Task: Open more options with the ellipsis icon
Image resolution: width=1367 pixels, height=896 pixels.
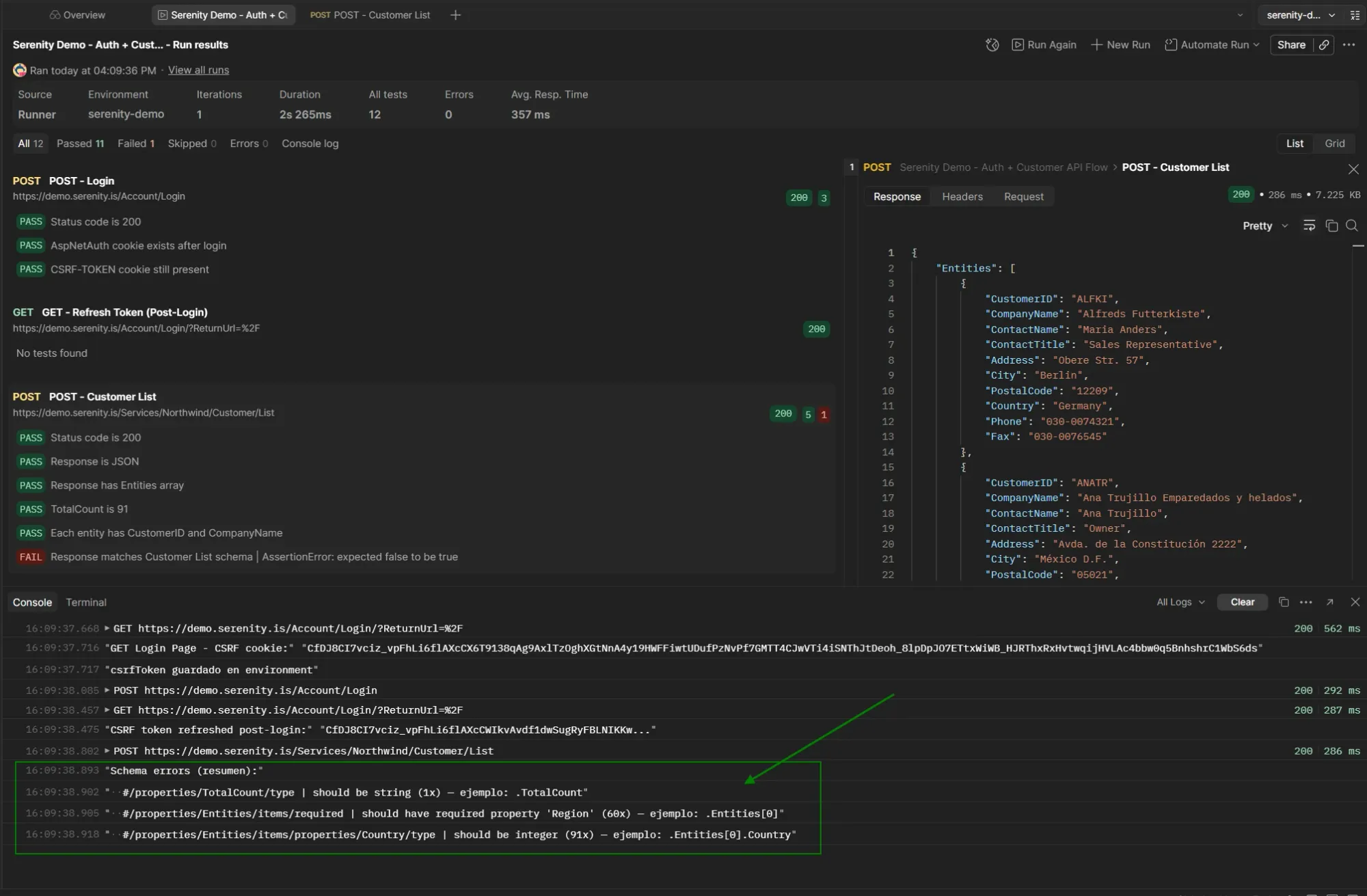Action: pyautogui.click(x=1349, y=44)
